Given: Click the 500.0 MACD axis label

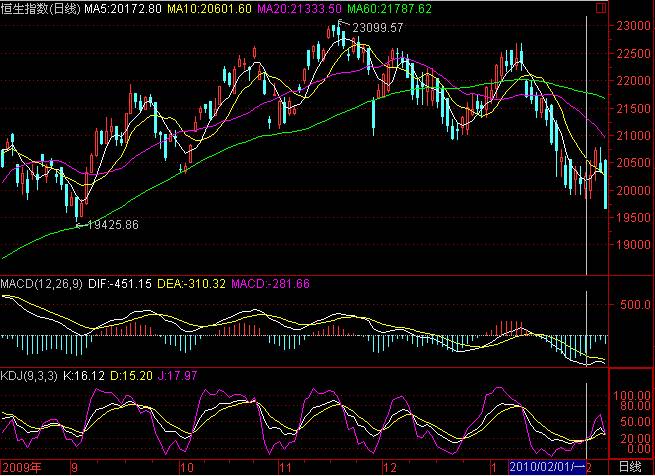Looking at the screenshot, I should click(x=635, y=305).
